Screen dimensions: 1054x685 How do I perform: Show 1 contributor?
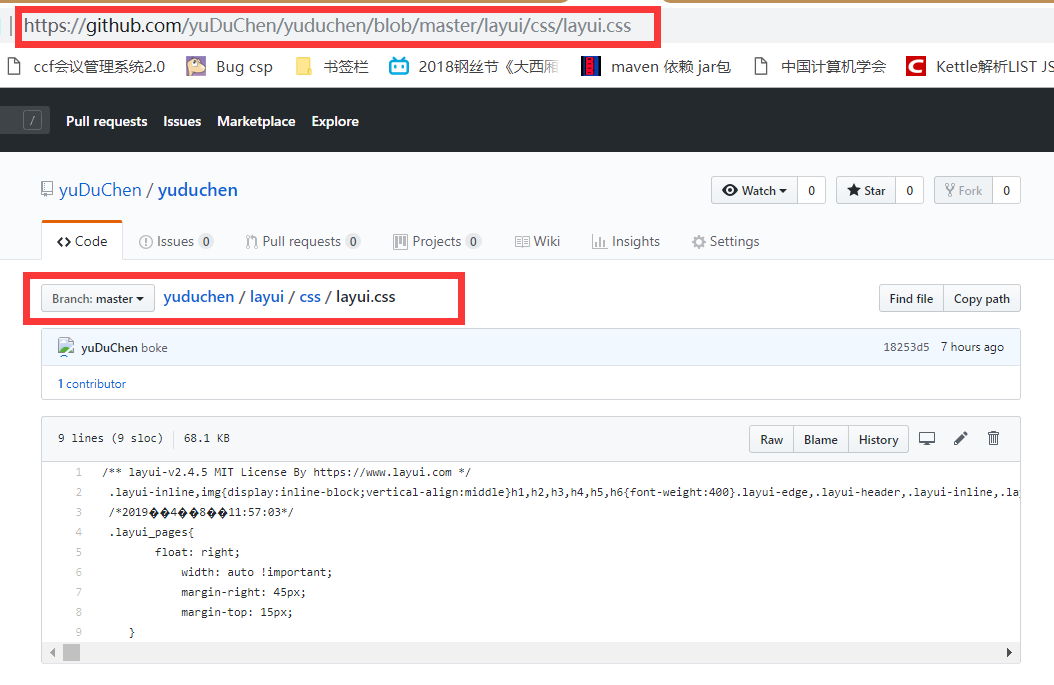[92, 384]
